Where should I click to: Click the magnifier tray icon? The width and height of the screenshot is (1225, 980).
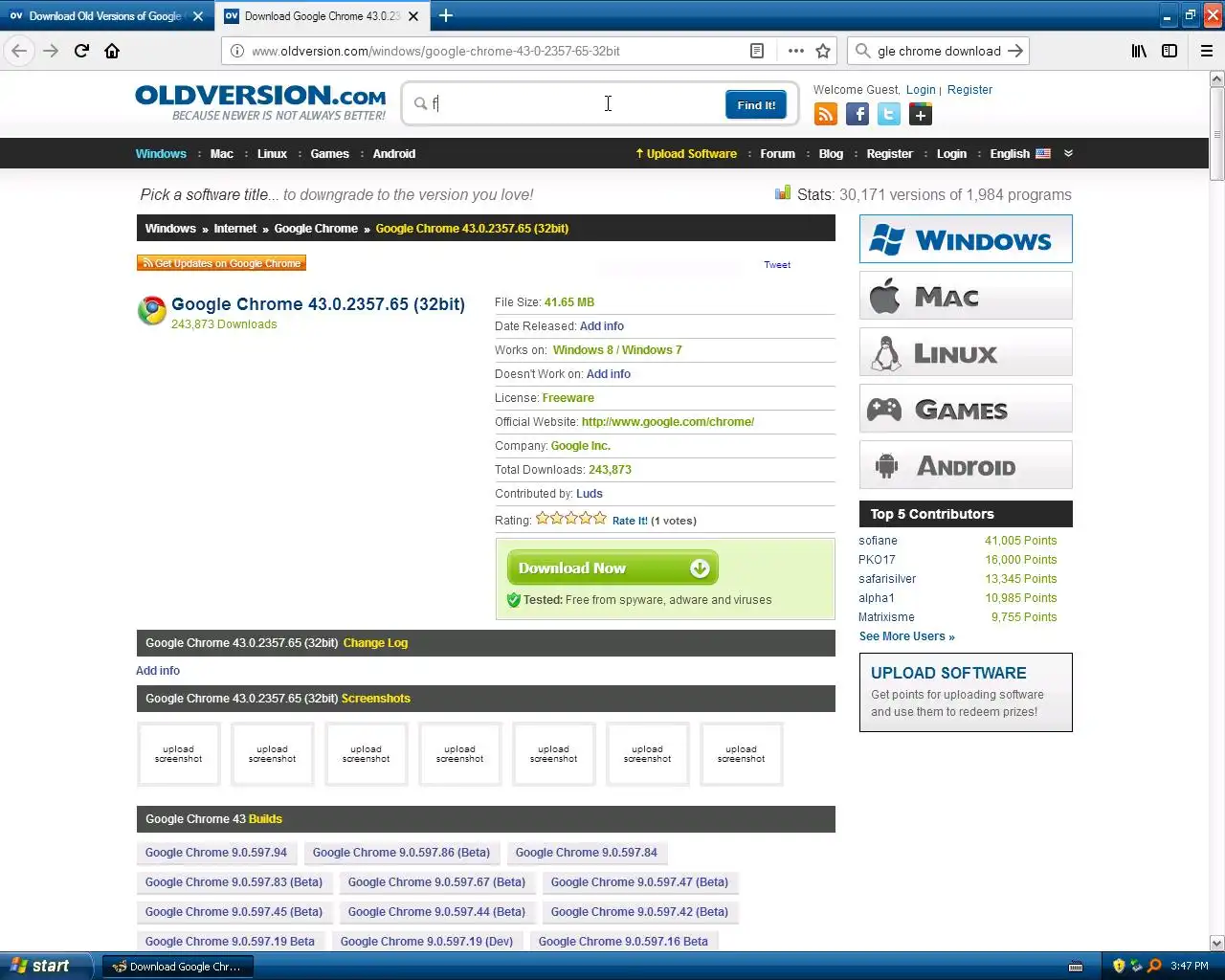1154,966
